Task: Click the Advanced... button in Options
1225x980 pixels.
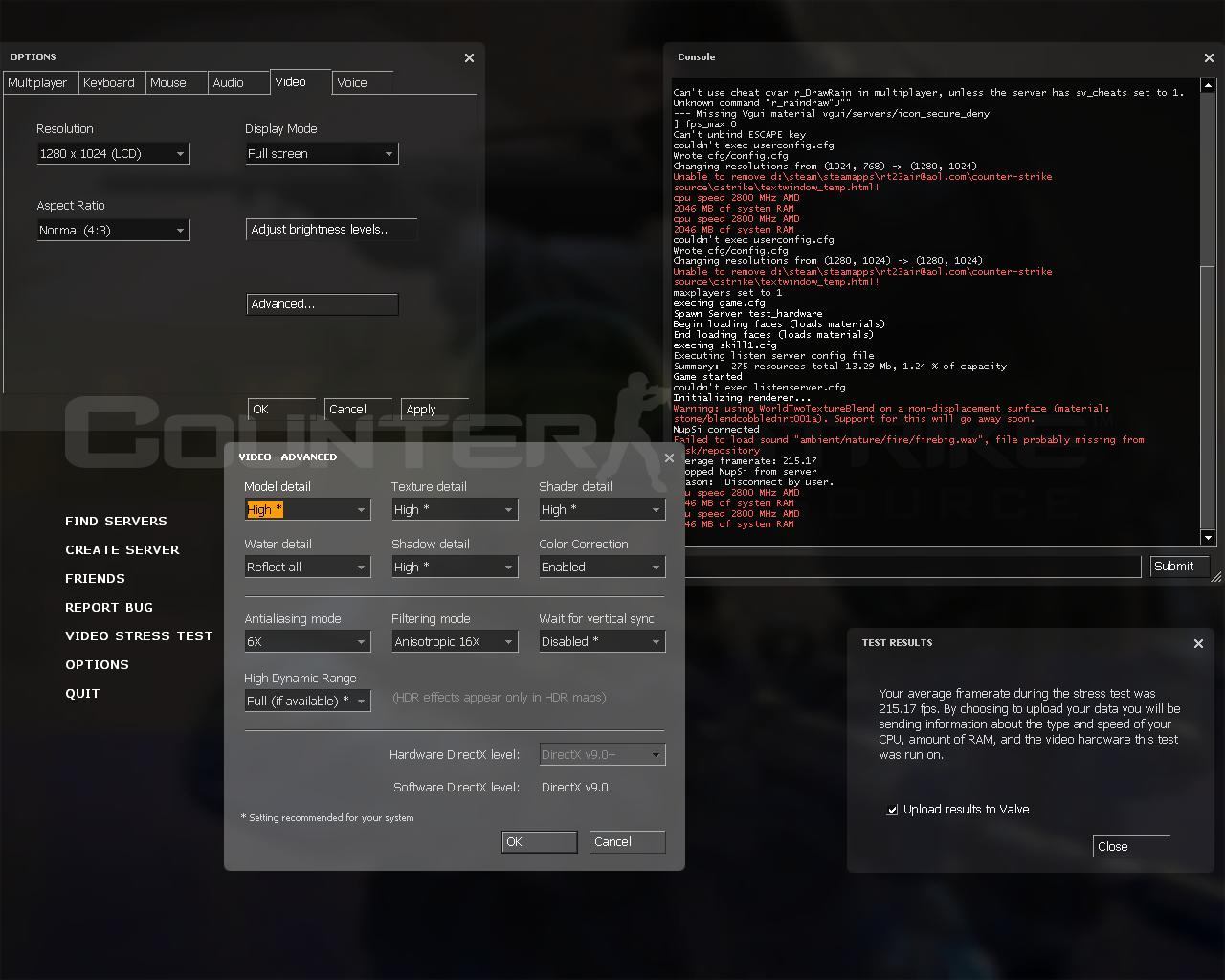Action: coord(322,304)
